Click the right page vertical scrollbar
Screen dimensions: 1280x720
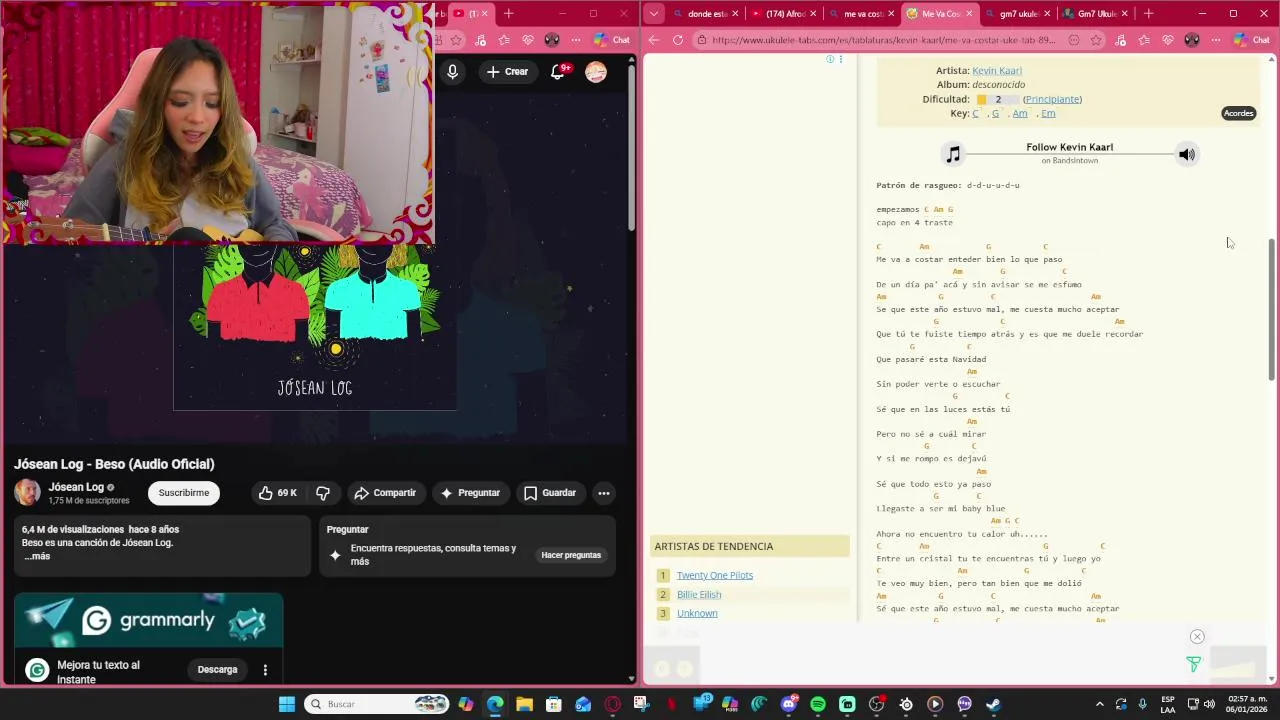click(1272, 310)
